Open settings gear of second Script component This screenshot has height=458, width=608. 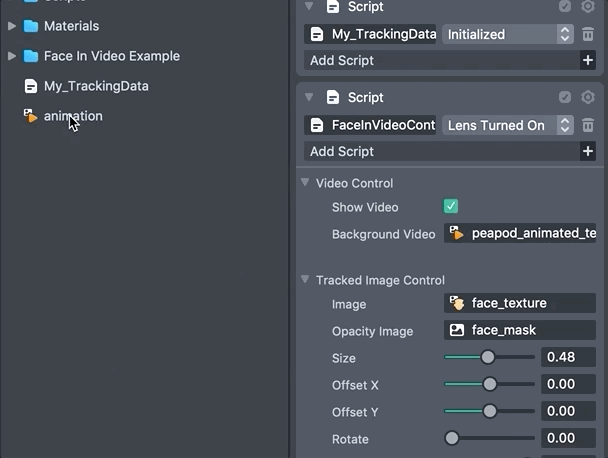(588, 97)
